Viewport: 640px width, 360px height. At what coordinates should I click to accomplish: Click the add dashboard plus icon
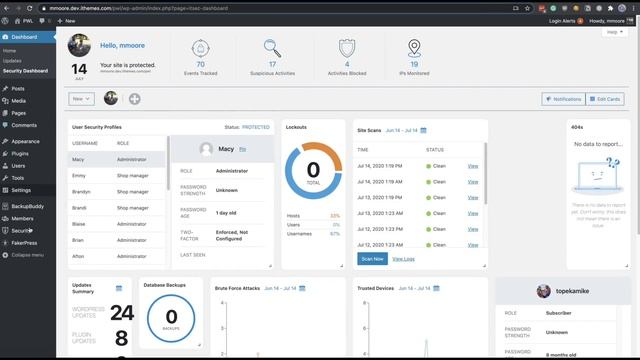pos(135,99)
